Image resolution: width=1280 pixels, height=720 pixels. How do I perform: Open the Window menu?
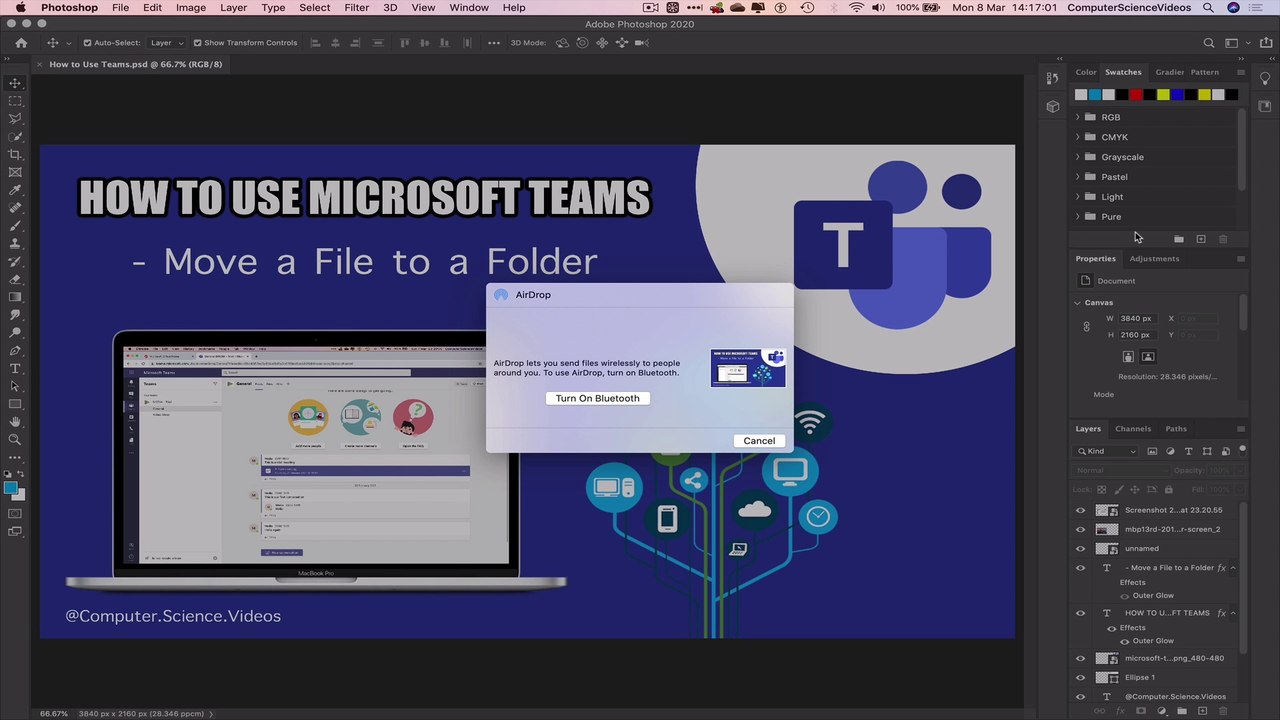click(x=469, y=7)
